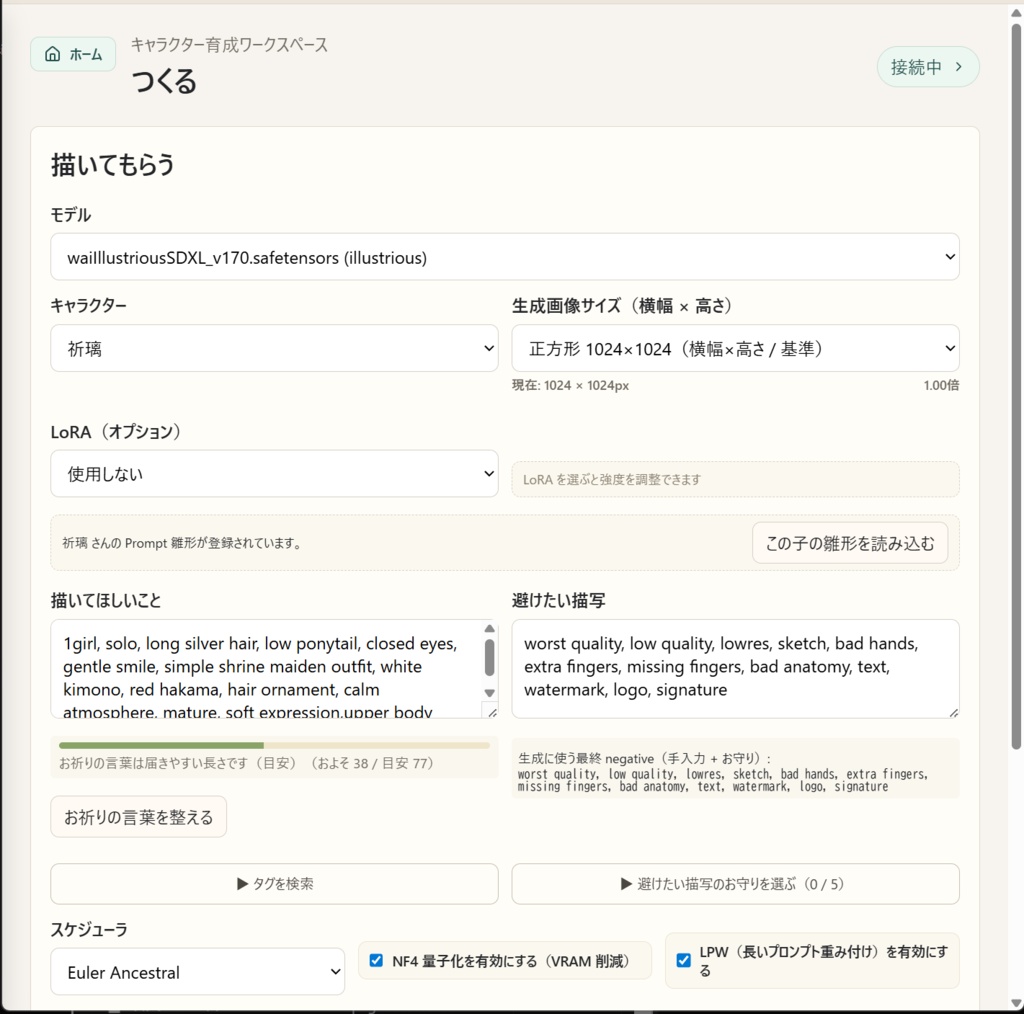Expand 避けたい描写のお守りを選ぶ (0 / 5)

pos(735,884)
